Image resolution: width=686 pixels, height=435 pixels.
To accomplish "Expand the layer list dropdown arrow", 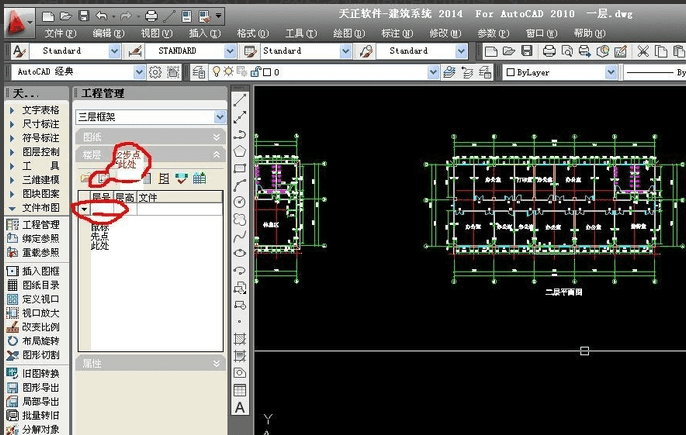I will pyautogui.click(x=433, y=72).
